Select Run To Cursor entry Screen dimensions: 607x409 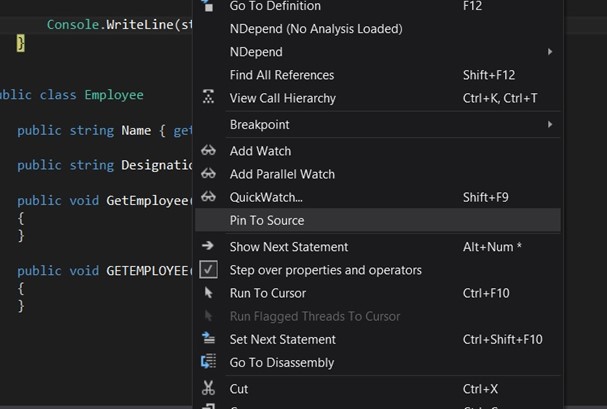click(x=377, y=293)
